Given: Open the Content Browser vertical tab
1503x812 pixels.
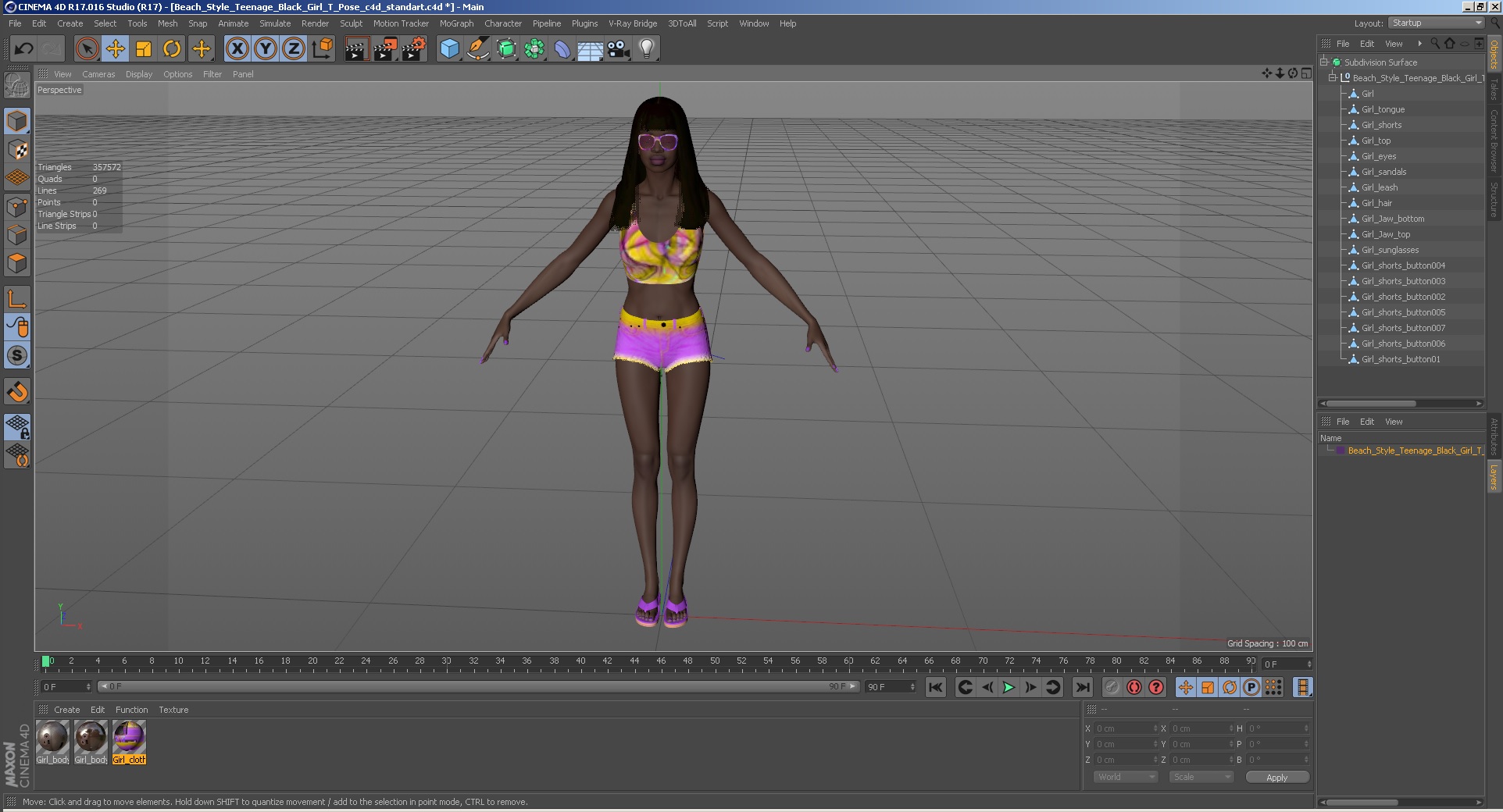Looking at the screenshot, I should point(1494,141).
